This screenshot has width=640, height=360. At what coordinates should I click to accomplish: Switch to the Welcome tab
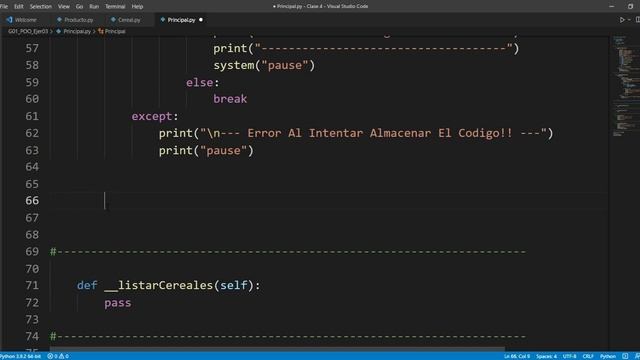point(22,20)
